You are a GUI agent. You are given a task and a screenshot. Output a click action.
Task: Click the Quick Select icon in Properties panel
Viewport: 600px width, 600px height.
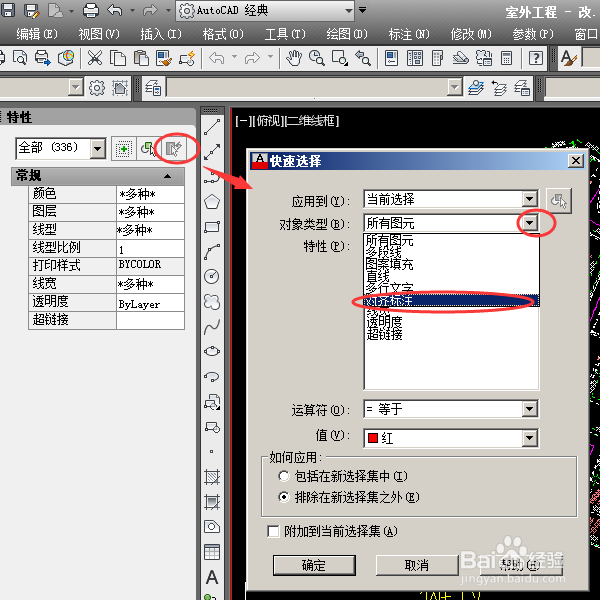click(173, 148)
